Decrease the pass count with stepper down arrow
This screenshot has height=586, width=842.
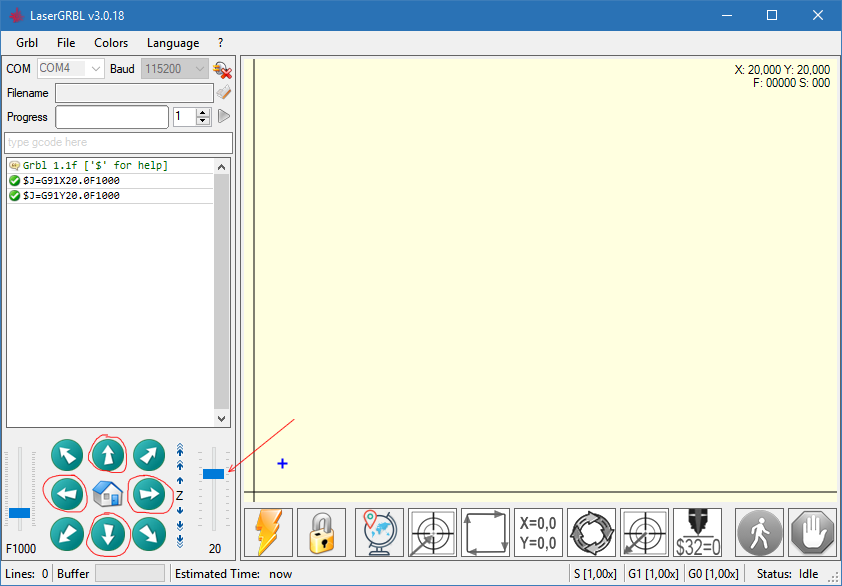(203, 121)
